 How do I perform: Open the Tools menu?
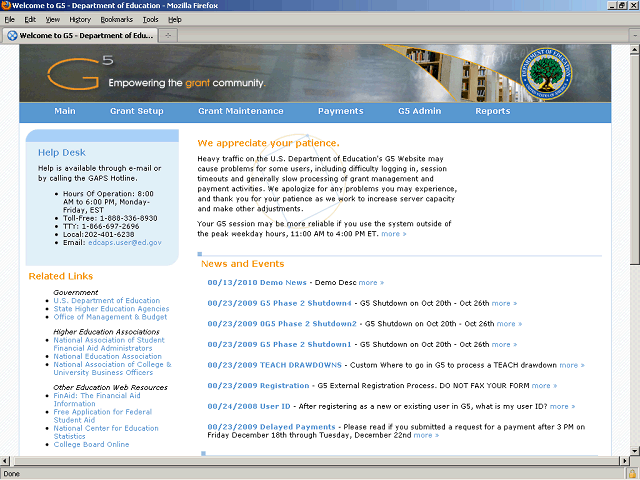pyautogui.click(x=150, y=20)
